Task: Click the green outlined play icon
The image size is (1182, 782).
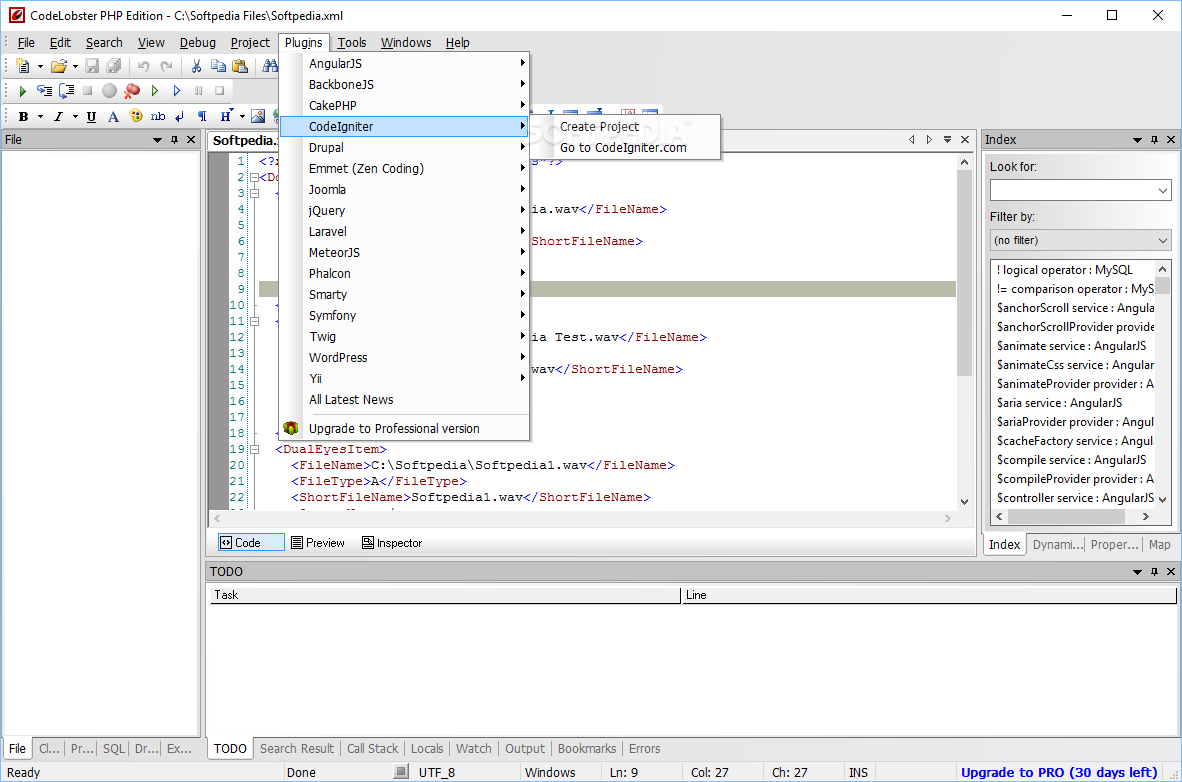Action: click(155, 91)
